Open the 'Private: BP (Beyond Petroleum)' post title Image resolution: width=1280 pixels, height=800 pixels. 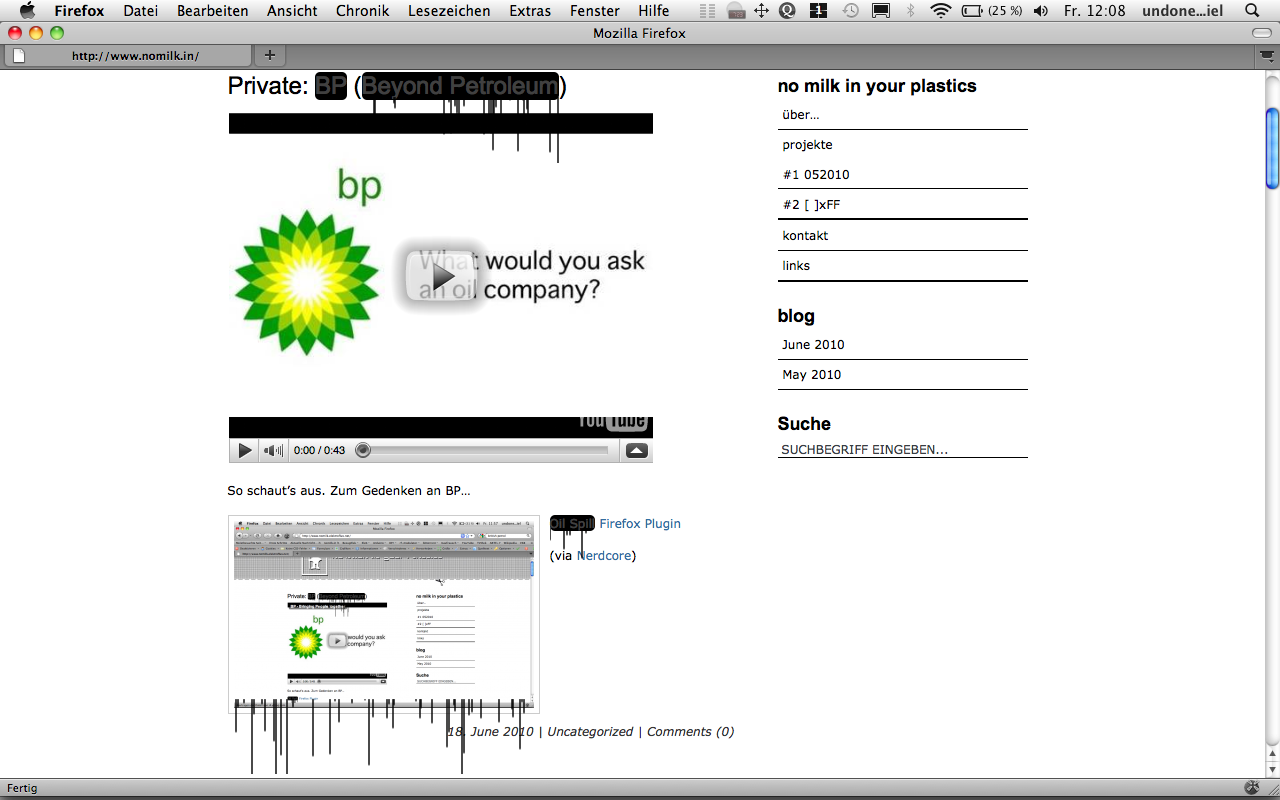pyautogui.click(x=397, y=86)
